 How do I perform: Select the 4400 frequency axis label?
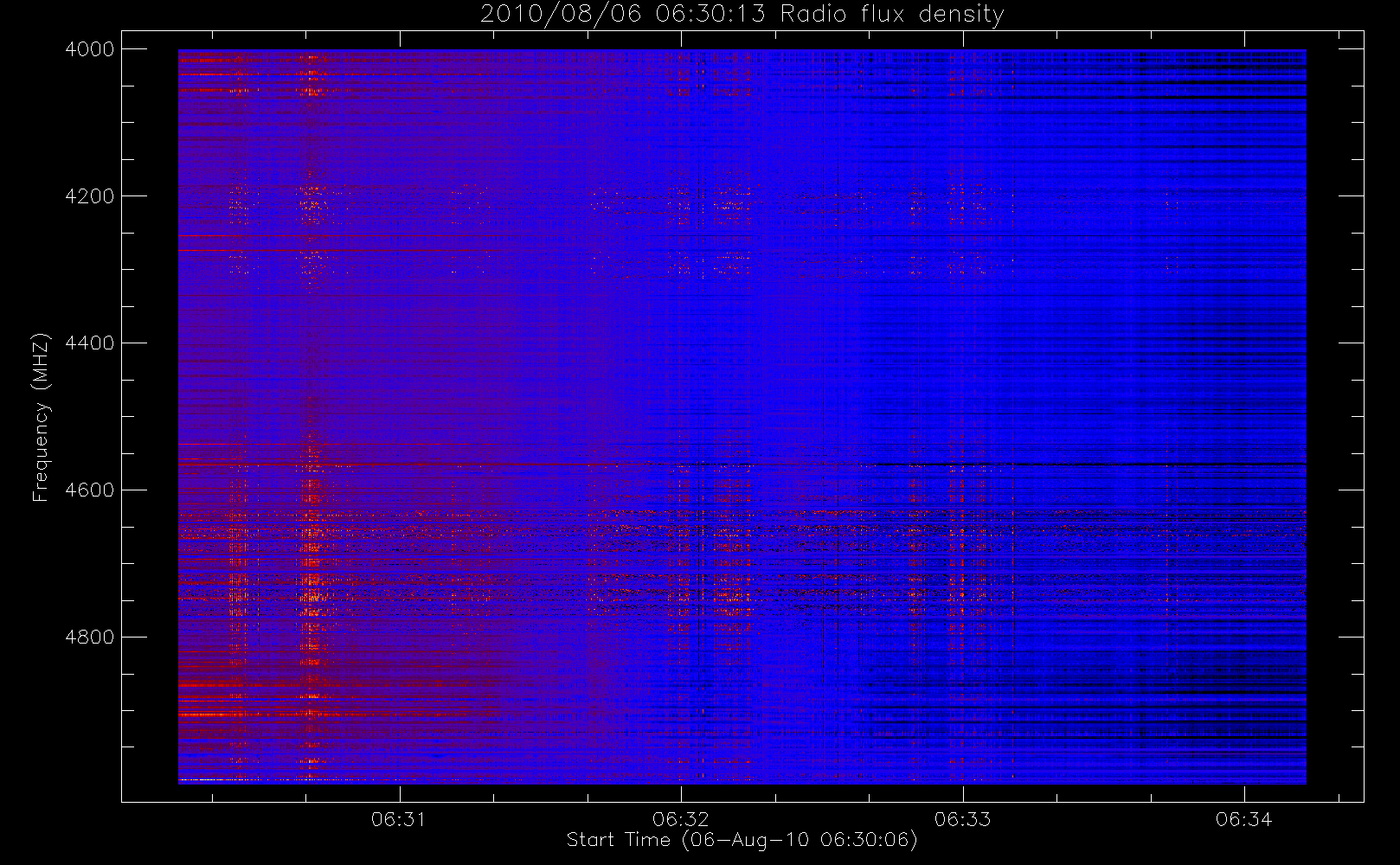[x=90, y=343]
